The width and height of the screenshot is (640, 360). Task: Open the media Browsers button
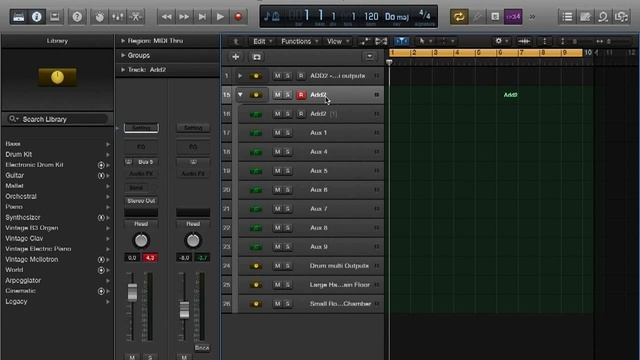click(621, 17)
